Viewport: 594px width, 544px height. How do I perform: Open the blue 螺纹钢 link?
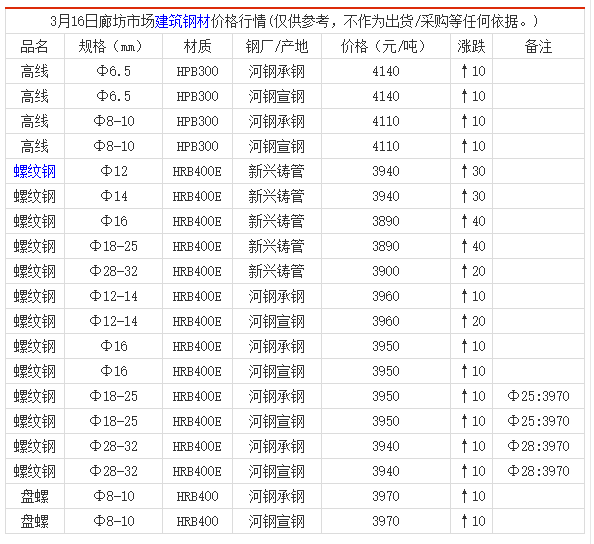[x=34, y=171]
